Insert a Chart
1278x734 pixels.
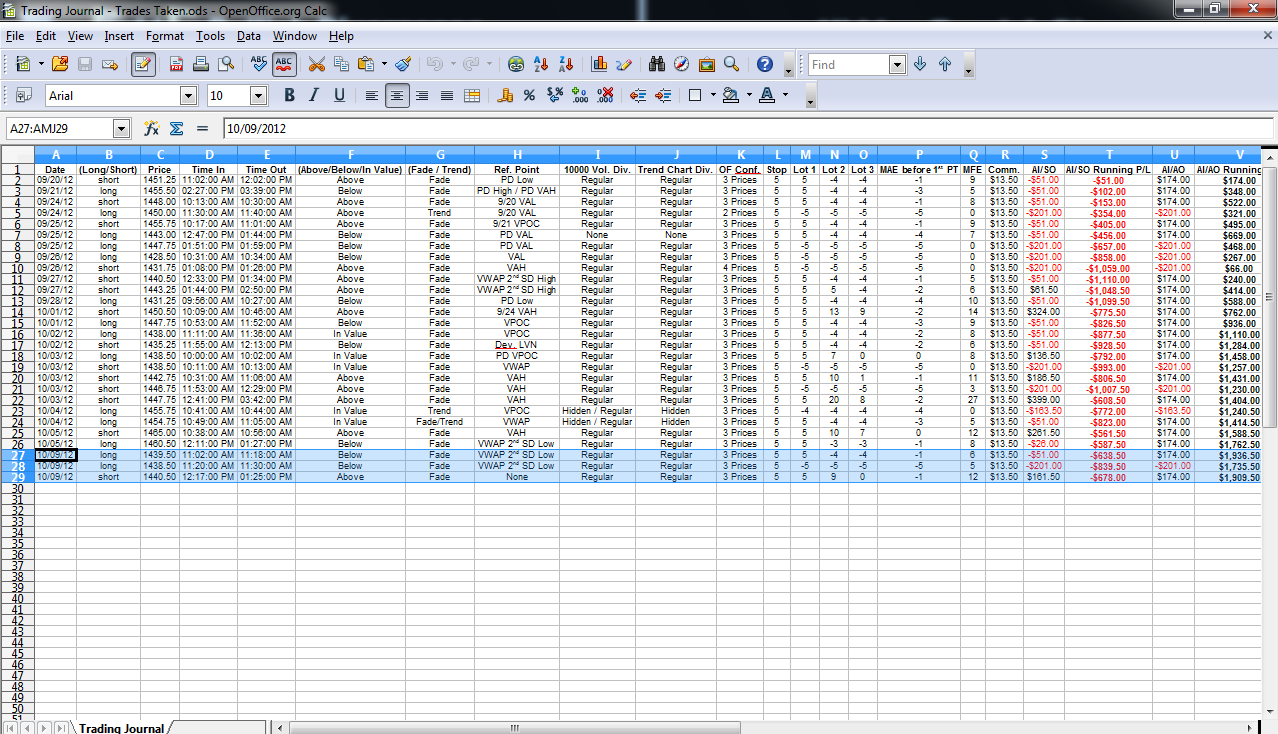tap(600, 64)
